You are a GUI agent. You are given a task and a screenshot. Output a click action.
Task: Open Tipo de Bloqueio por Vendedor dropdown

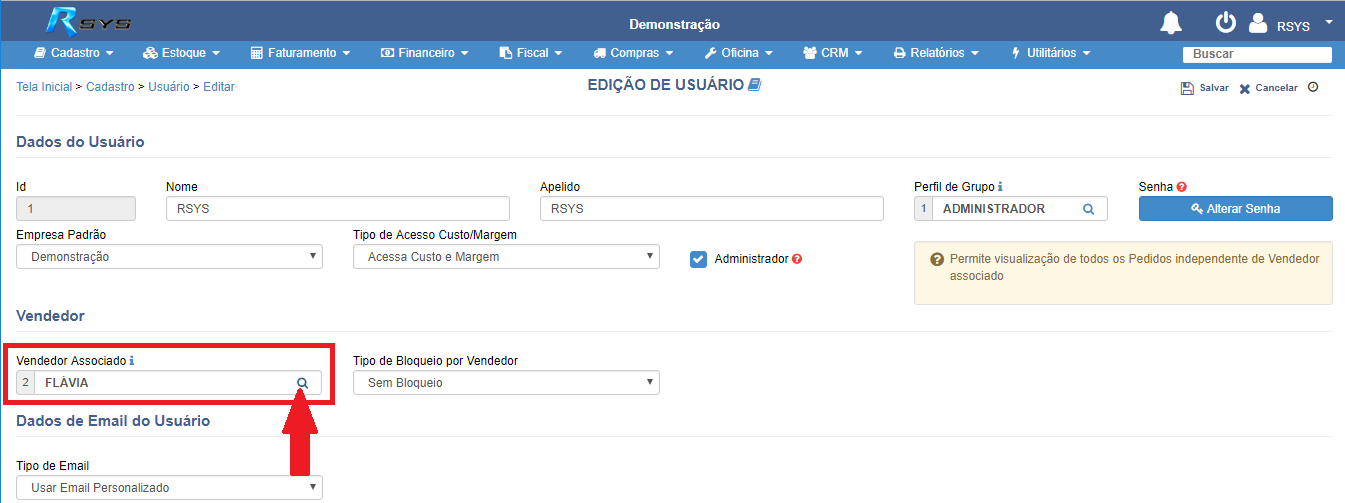[506, 383]
